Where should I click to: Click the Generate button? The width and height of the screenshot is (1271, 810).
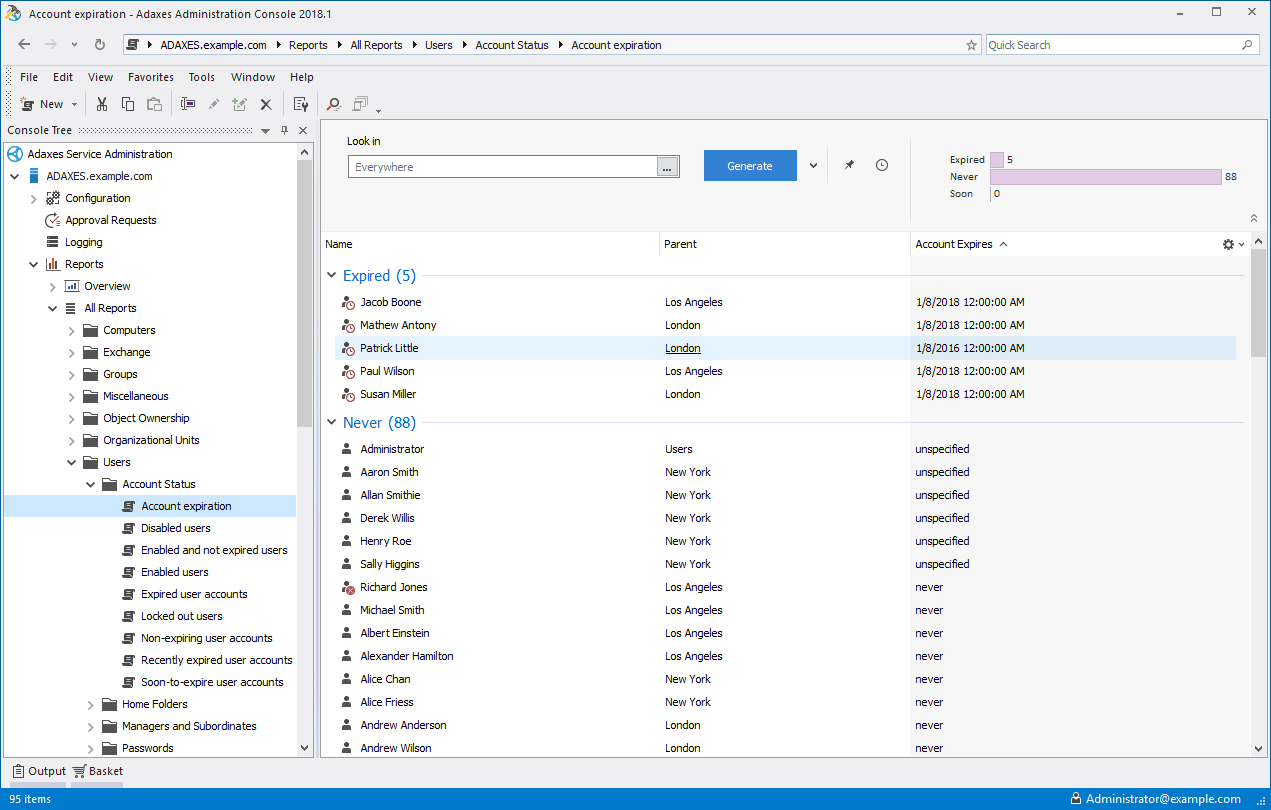tap(750, 166)
